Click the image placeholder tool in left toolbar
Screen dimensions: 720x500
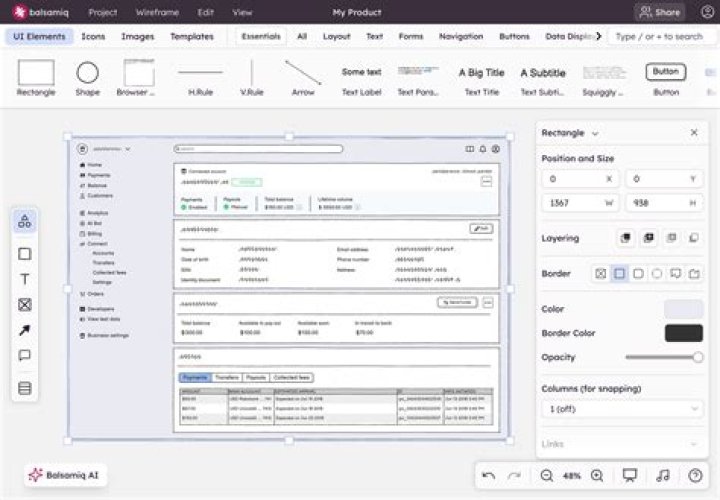[x=25, y=305]
